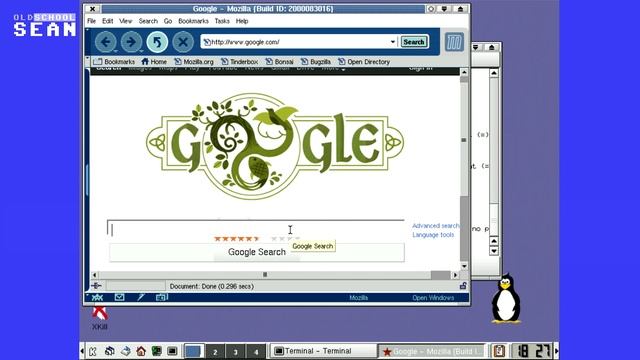The width and height of the screenshot is (640, 360).
Task: Open Address Book from the component bar
Action: tap(162, 297)
